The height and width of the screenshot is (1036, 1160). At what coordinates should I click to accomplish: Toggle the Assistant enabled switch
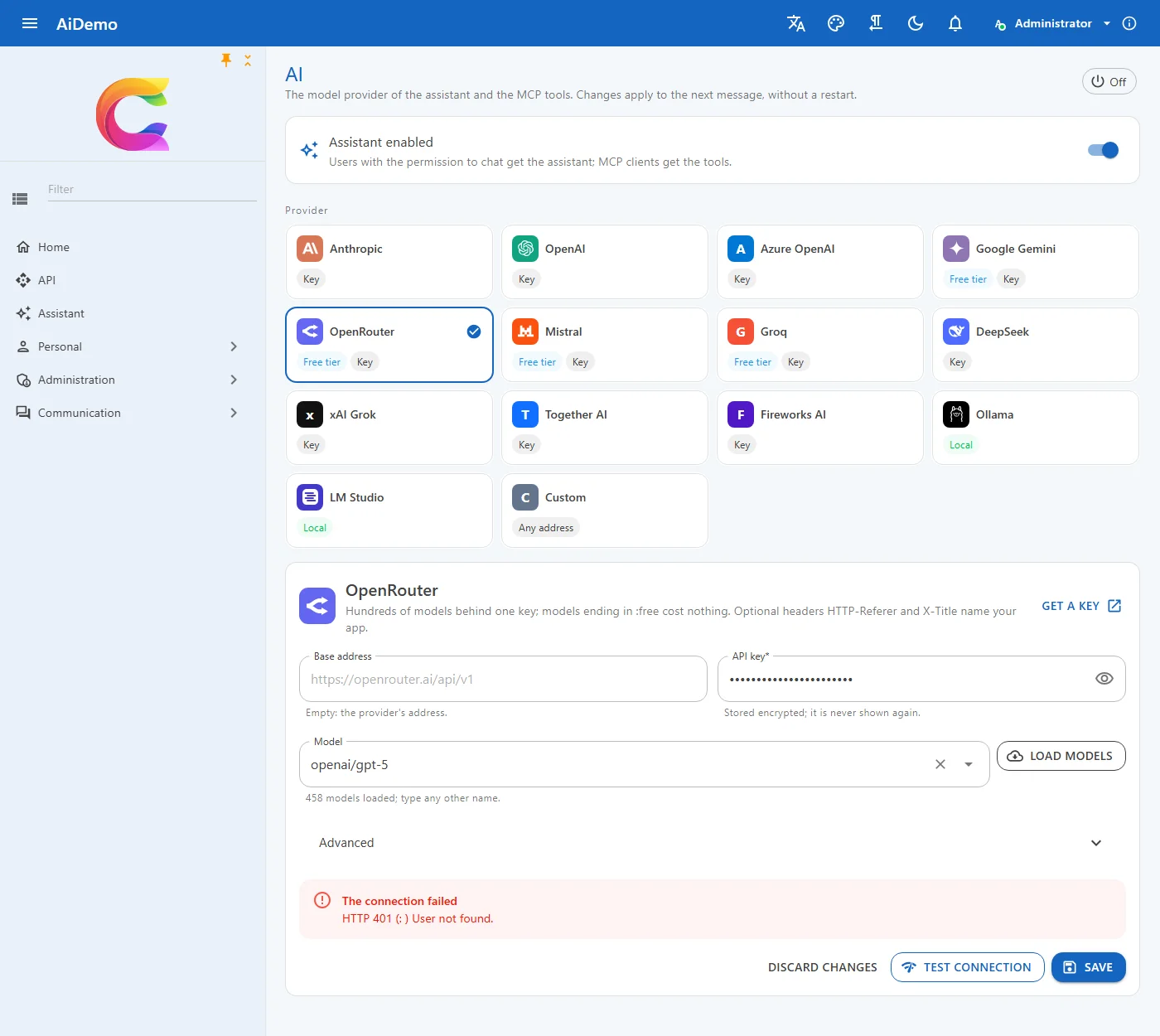1104,150
